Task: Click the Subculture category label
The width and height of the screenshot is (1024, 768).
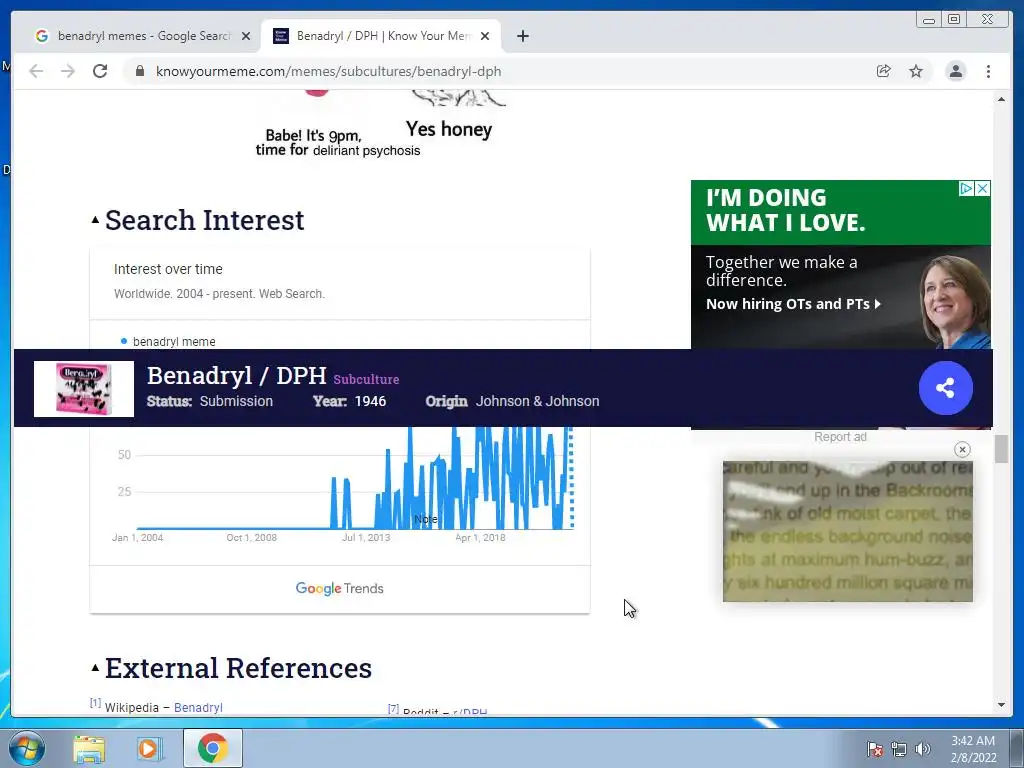Action: 366,379
